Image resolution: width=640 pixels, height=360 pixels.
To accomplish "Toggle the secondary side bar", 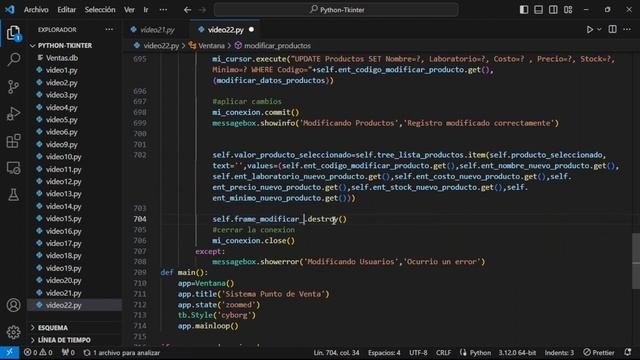I will (x=553, y=9).
